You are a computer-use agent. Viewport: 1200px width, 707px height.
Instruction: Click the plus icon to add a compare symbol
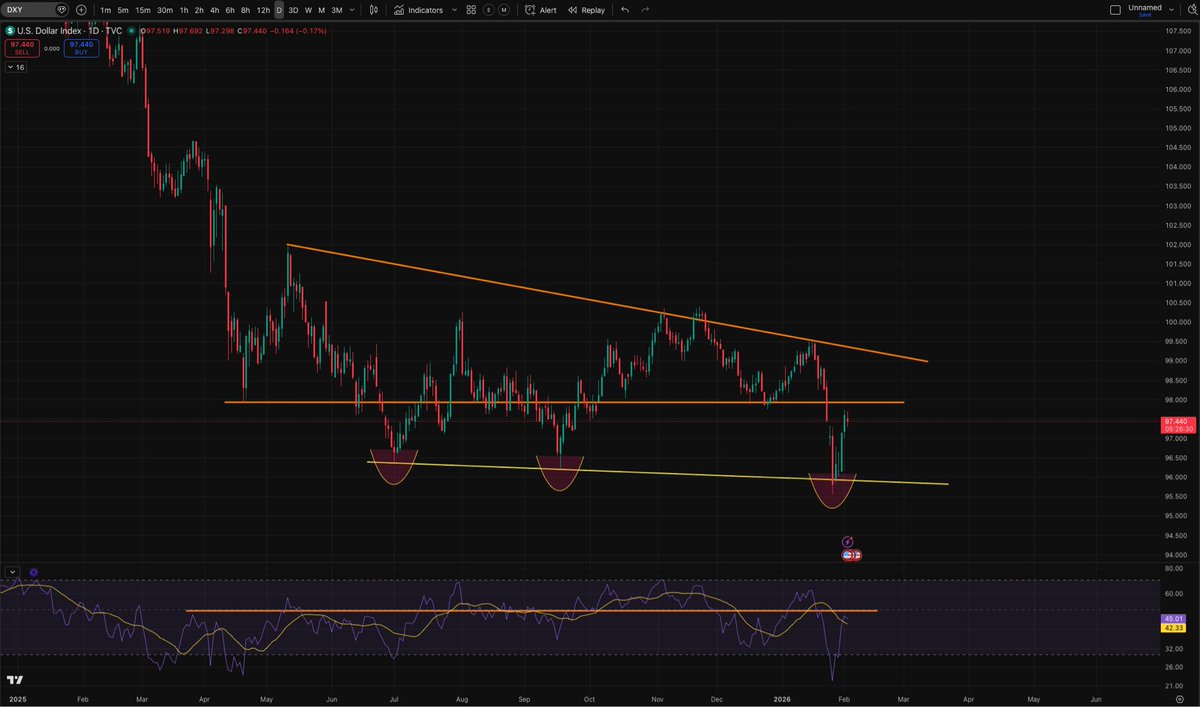coord(81,9)
